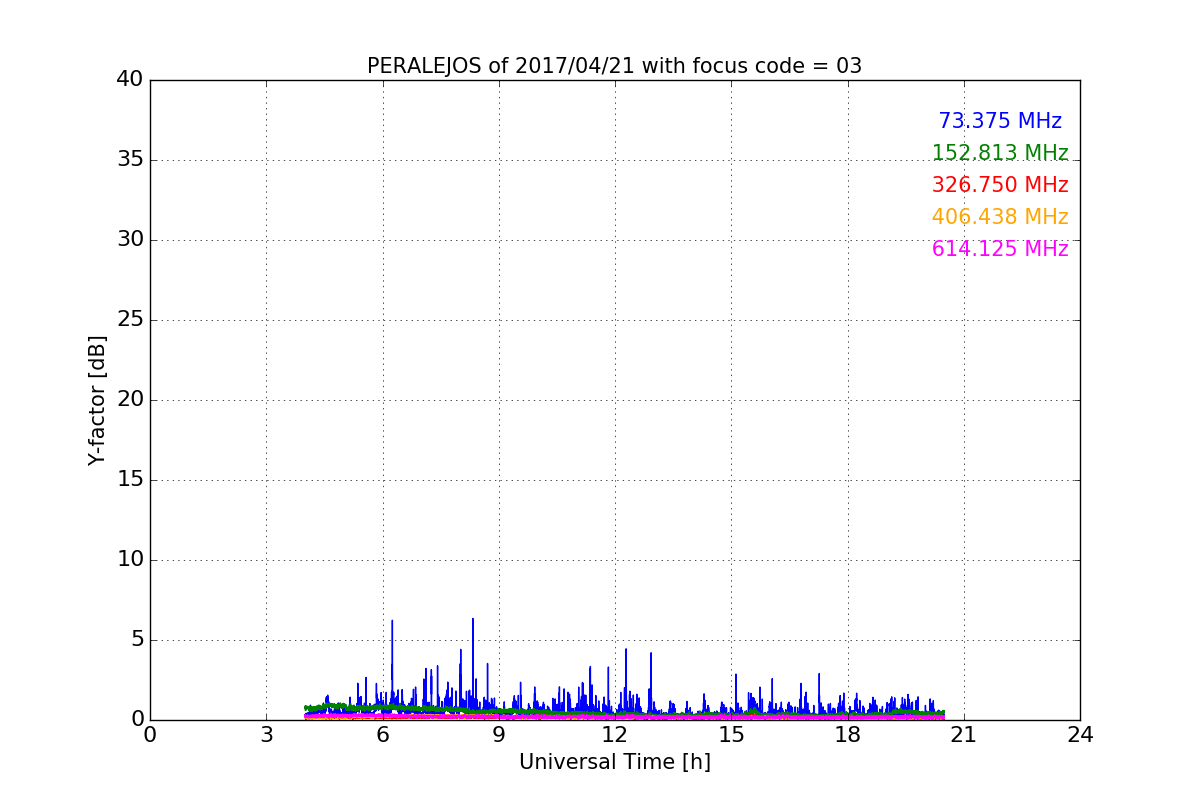
Task: Click the x-axis tick label 24
Action: point(1080,735)
